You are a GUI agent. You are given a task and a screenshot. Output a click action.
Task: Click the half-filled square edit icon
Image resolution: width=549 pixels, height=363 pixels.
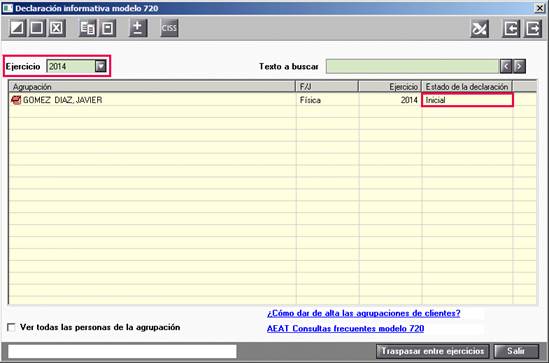point(18,28)
